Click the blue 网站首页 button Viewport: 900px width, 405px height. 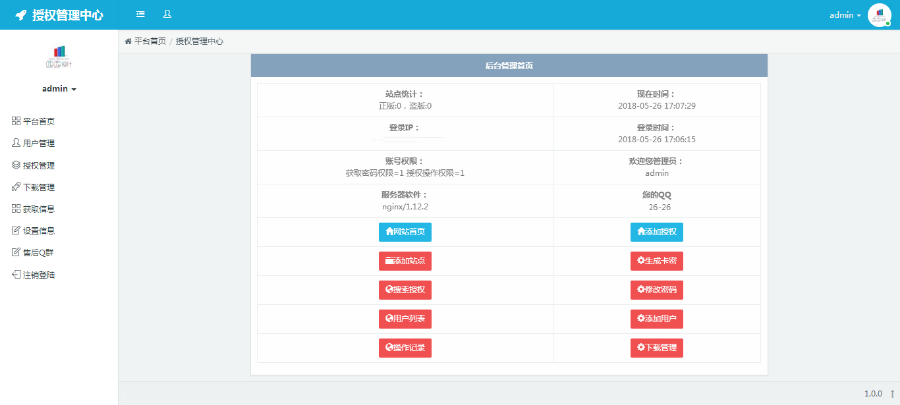[405, 232]
